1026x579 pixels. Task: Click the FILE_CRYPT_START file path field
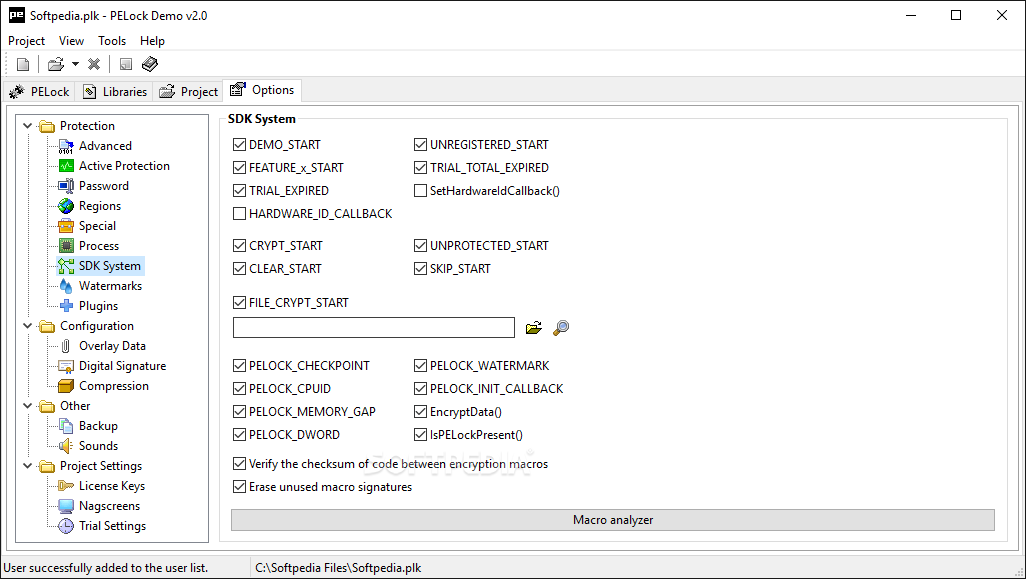(374, 328)
